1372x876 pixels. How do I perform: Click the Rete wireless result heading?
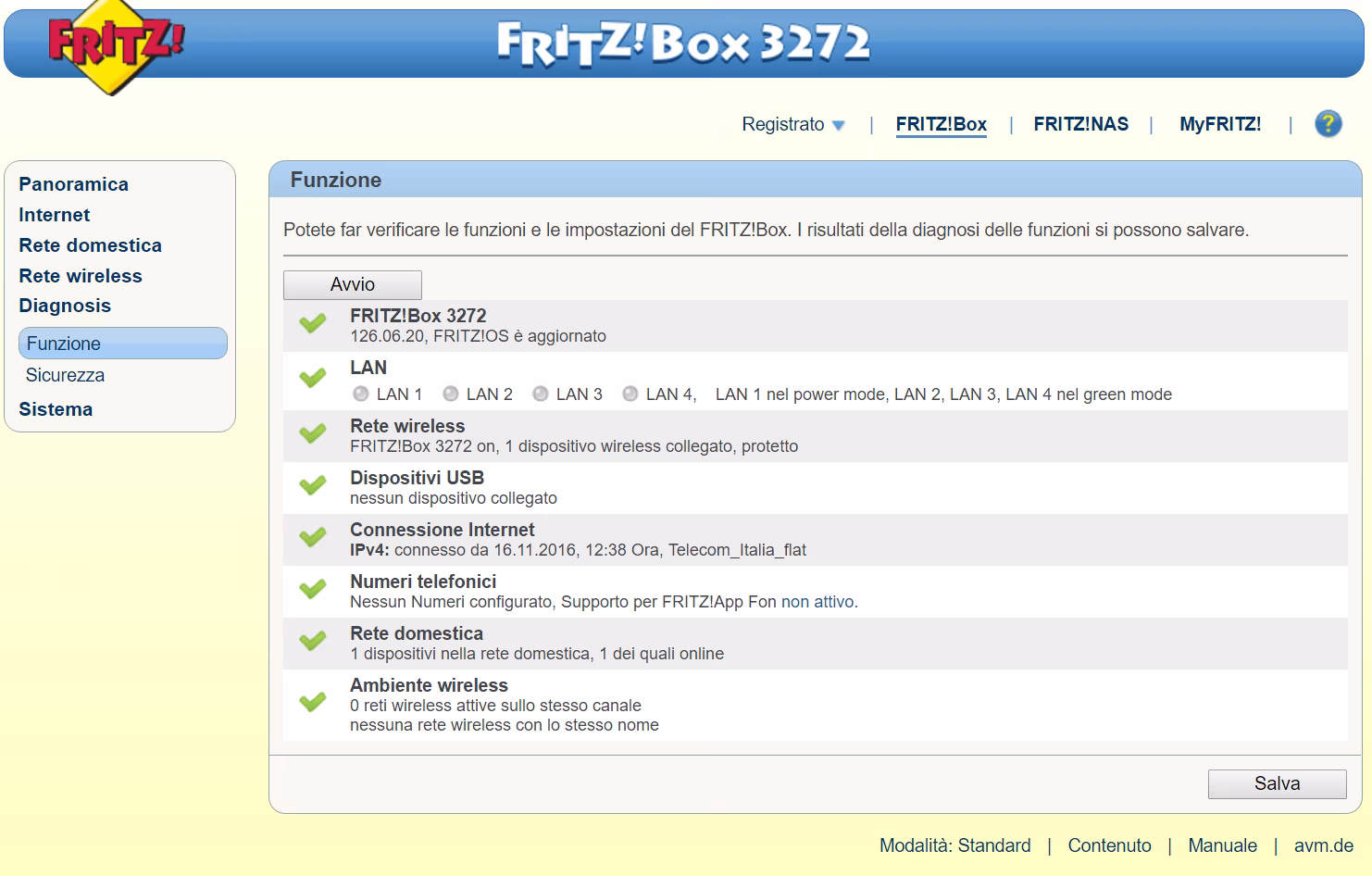click(x=407, y=426)
